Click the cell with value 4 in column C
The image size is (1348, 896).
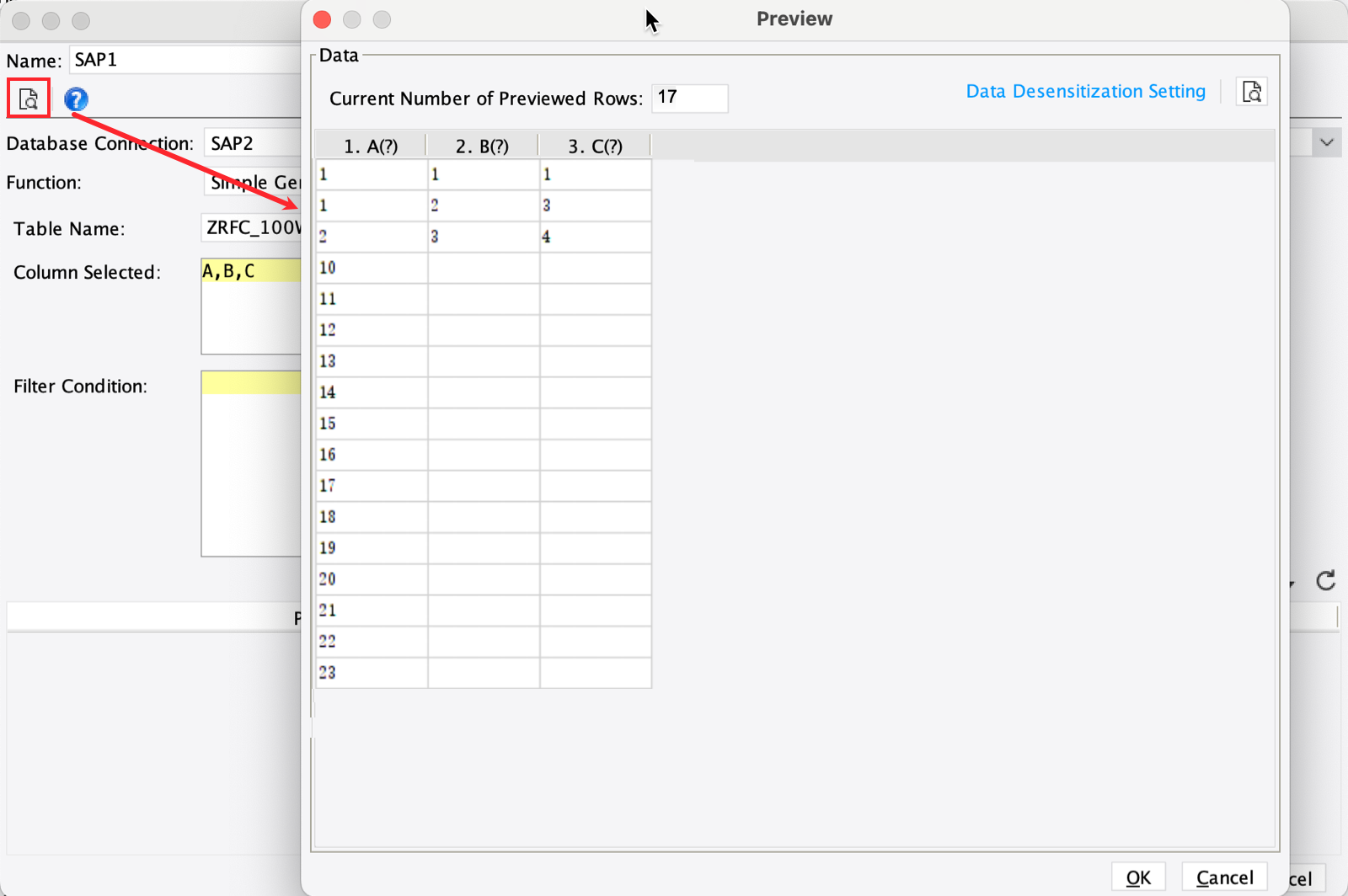click(596, 237)
